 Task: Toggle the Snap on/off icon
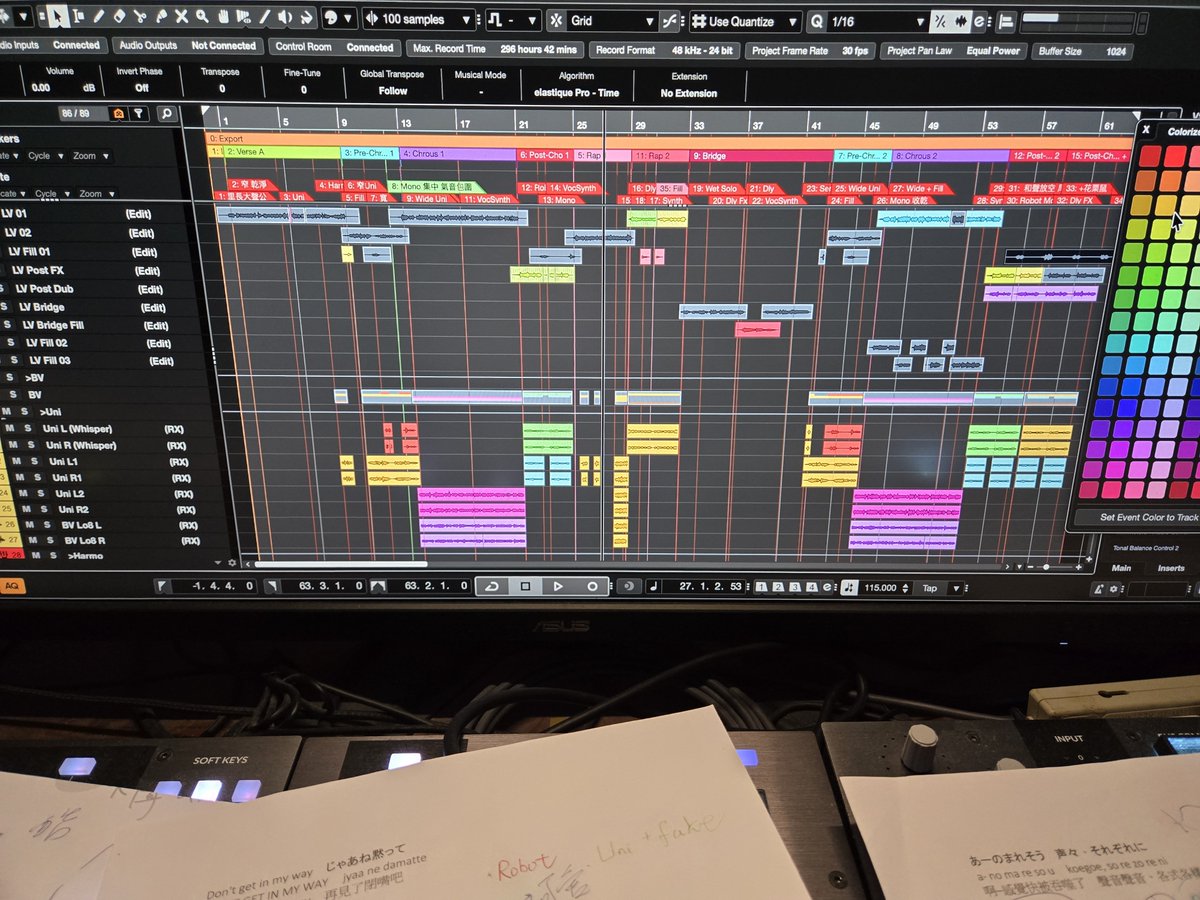[558, 20]
